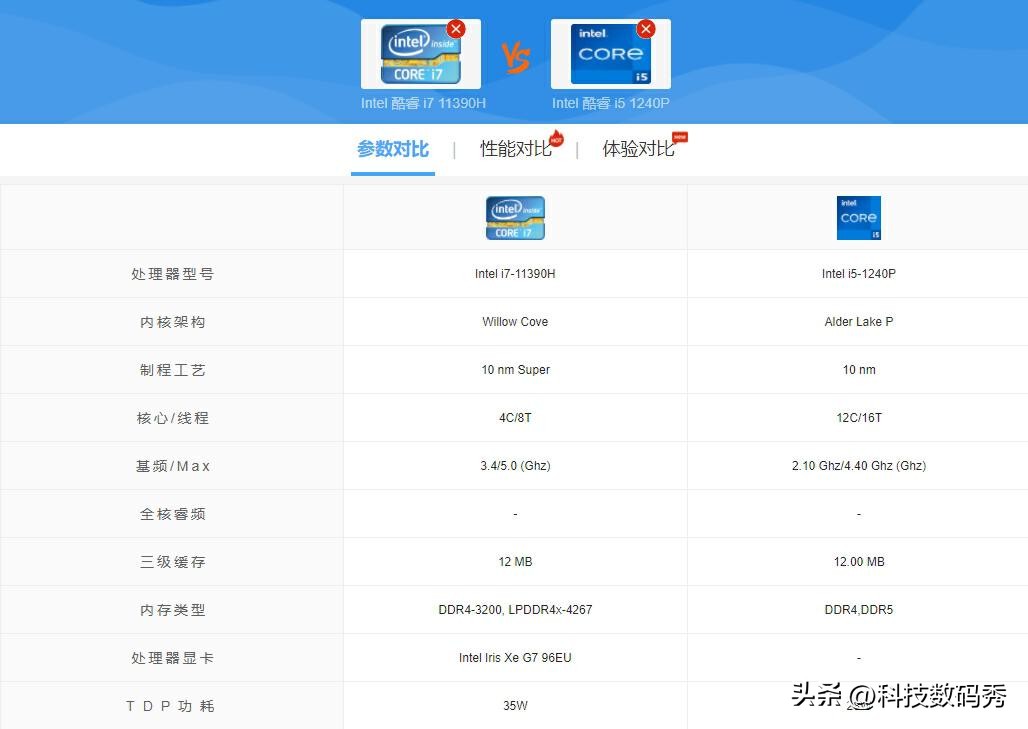Screen dimensions: 1028x729
Task: Click the Willow Cove architecture cell
Action: click(x=515, y=321)
